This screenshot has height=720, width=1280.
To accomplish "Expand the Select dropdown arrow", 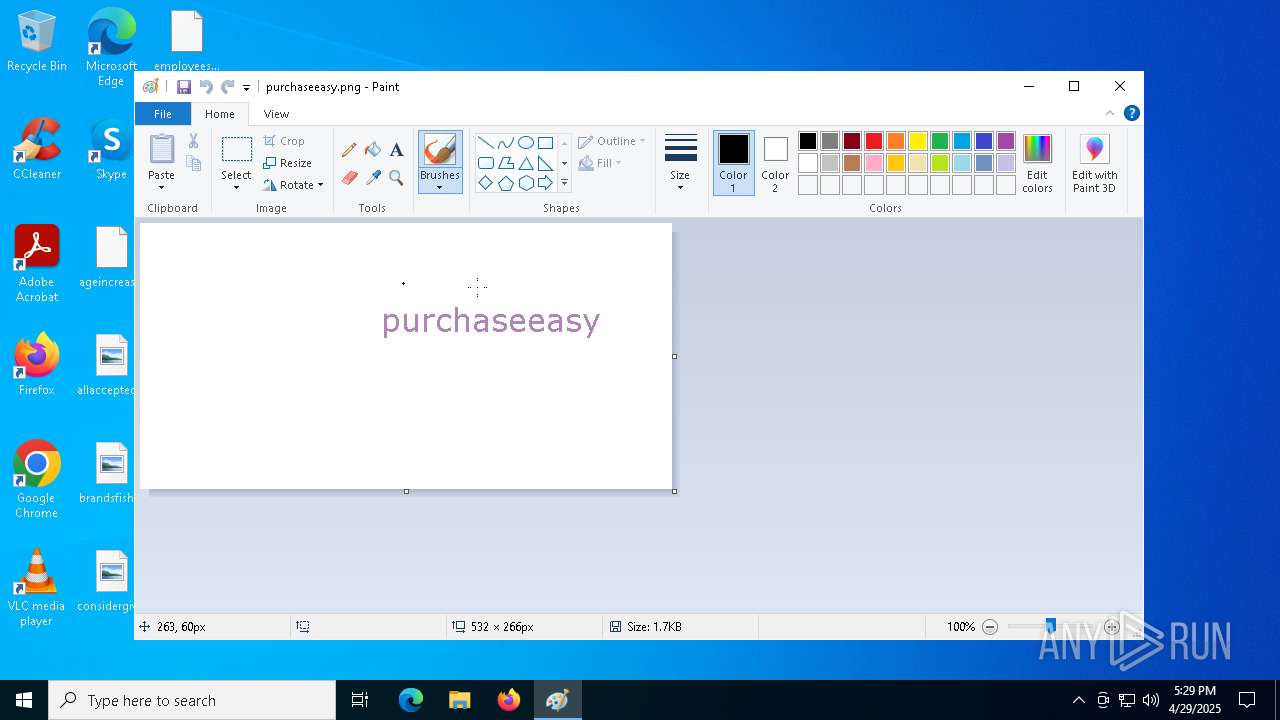I will click(236, 188).
